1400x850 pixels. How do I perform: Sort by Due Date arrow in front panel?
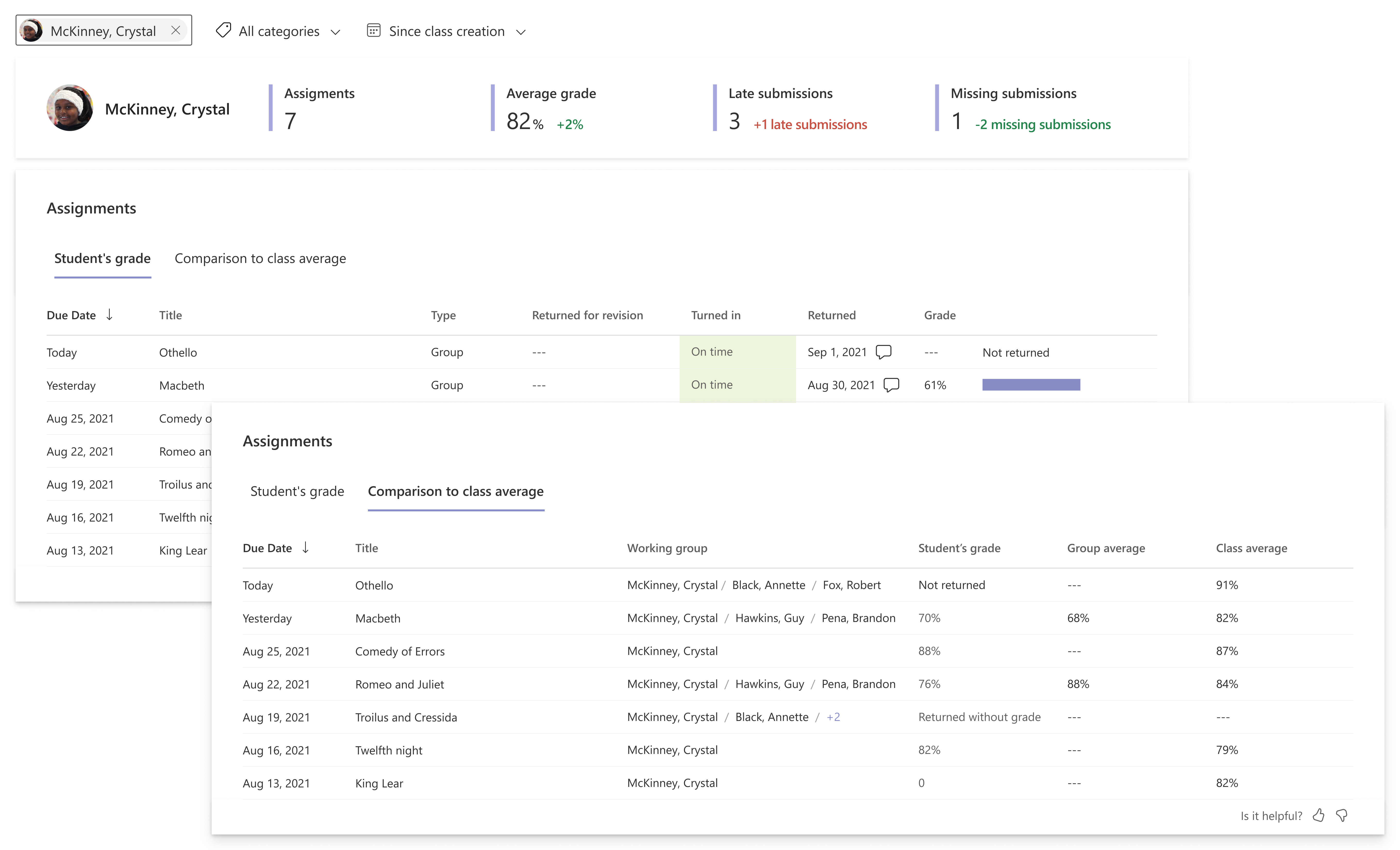coord(306,547)
